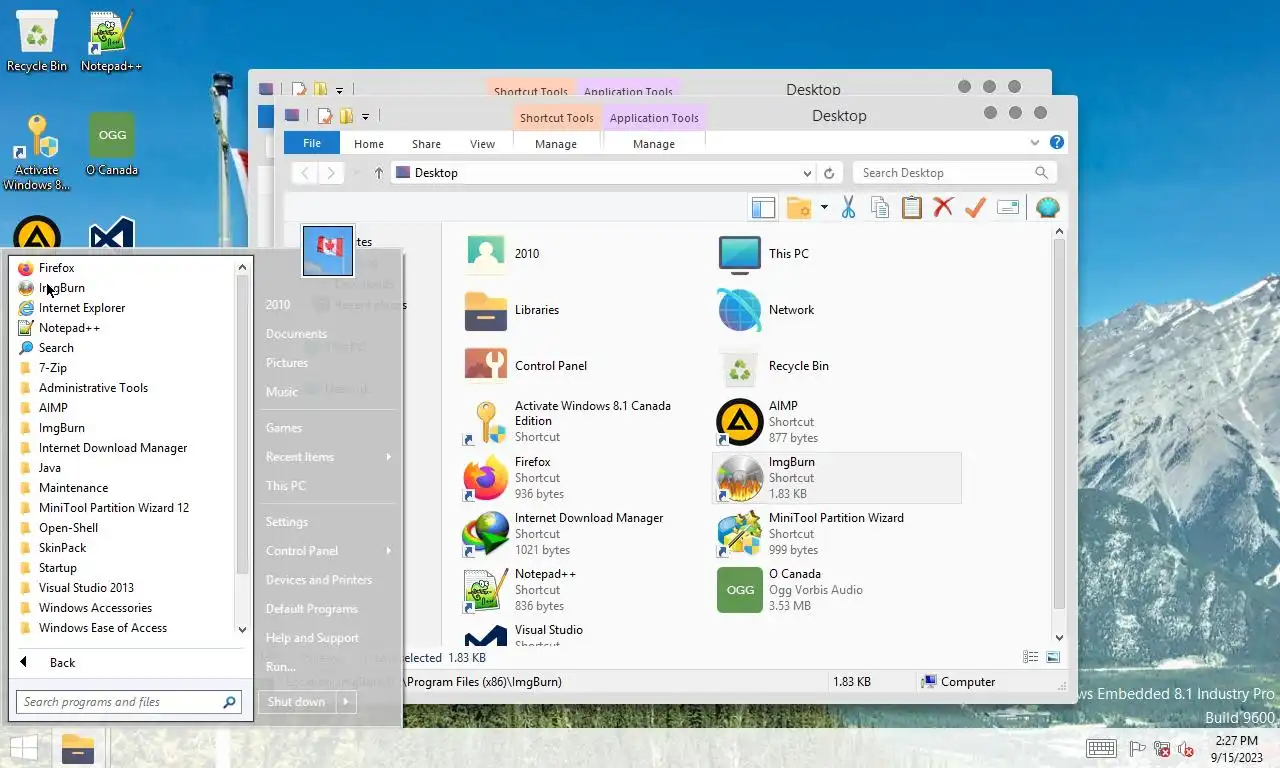Select Internet Download Manager shortcut in list
Viewport: 1280px width, 768px height.
[x=583, y=533]
